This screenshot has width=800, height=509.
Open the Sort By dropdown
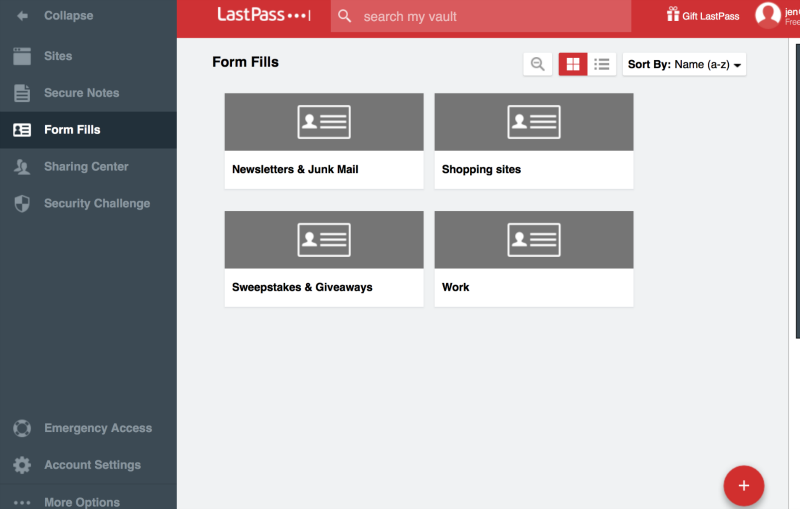point(684,64)
